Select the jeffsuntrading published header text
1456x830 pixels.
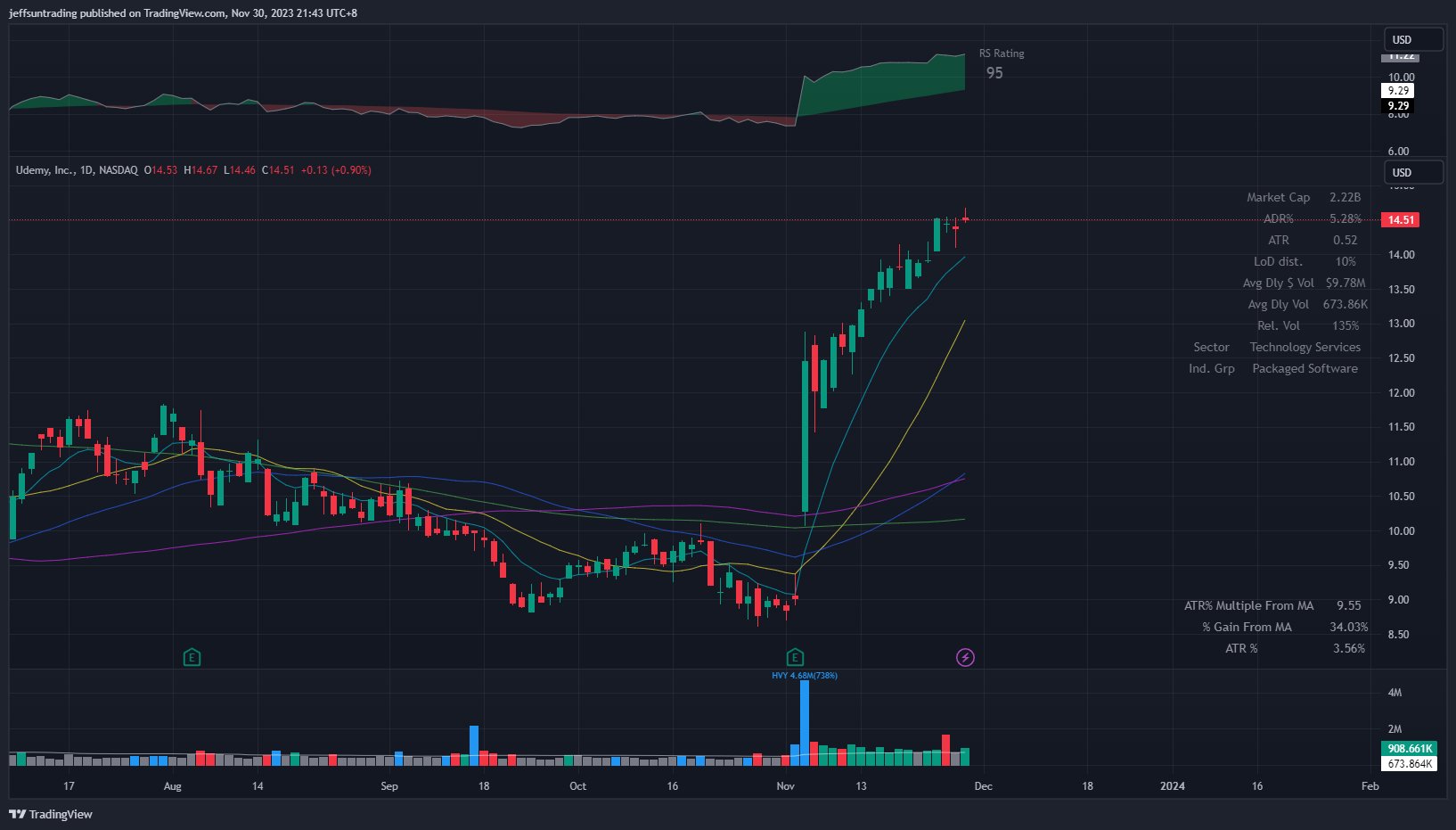click(x=183, y=13)
